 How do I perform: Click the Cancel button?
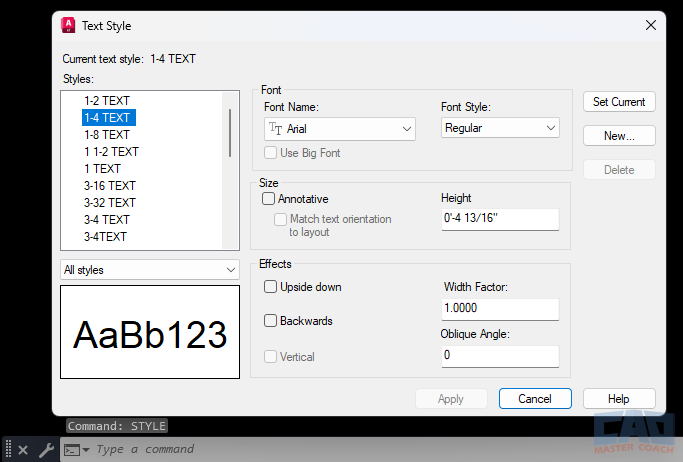535,398
